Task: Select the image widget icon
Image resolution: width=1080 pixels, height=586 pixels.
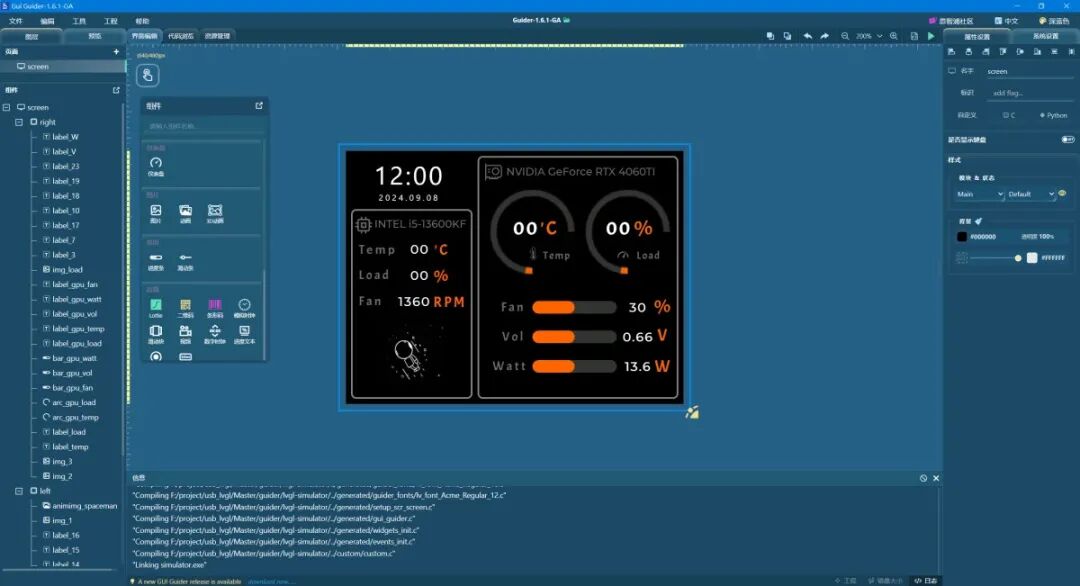Action: coord(156,213)
